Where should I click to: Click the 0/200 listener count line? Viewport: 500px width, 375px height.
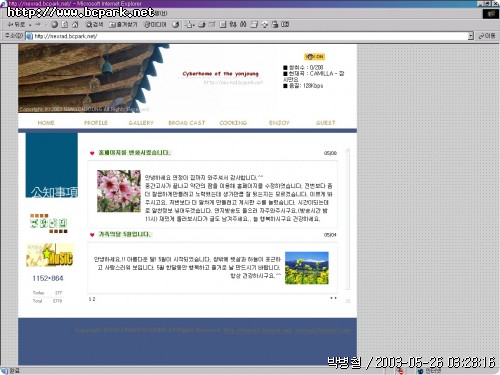(303, 67)
